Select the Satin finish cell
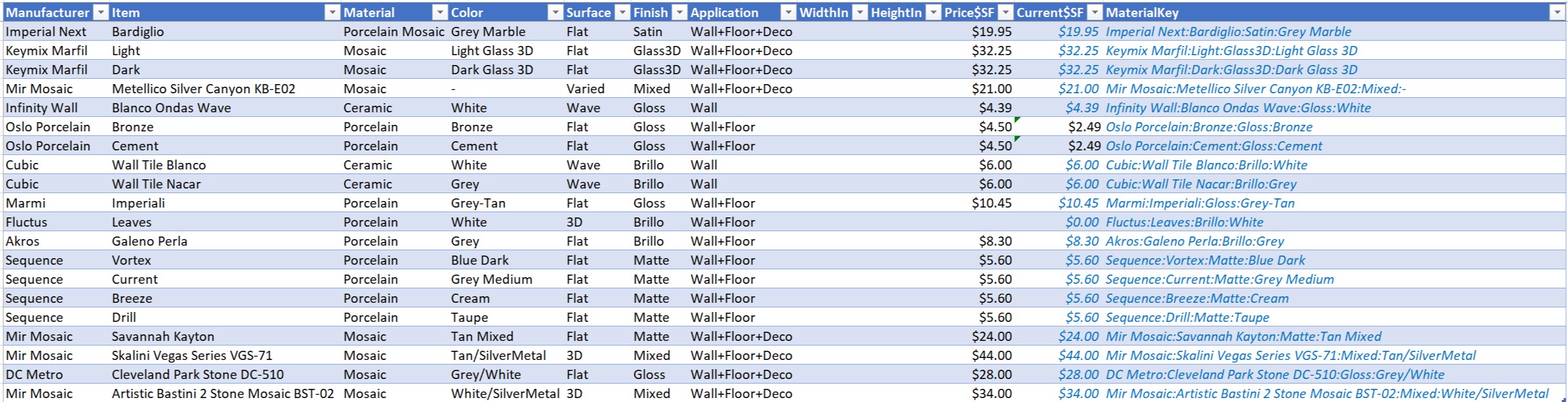 659,32
